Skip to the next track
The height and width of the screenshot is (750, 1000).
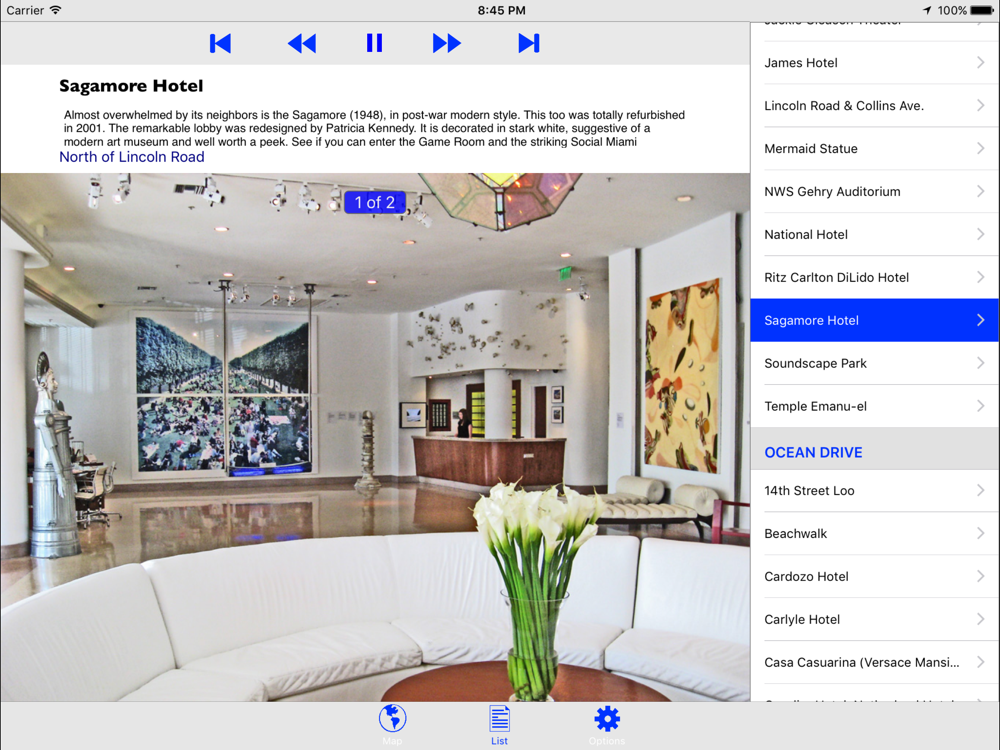(x=529, y=43)
